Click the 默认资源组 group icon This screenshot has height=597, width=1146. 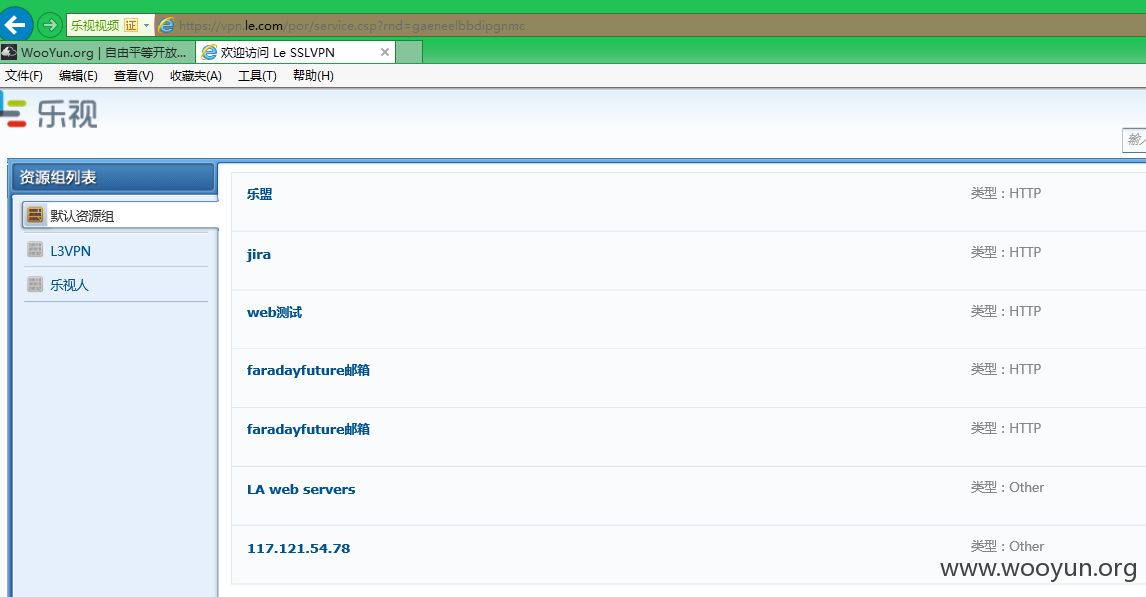point(35,215)
